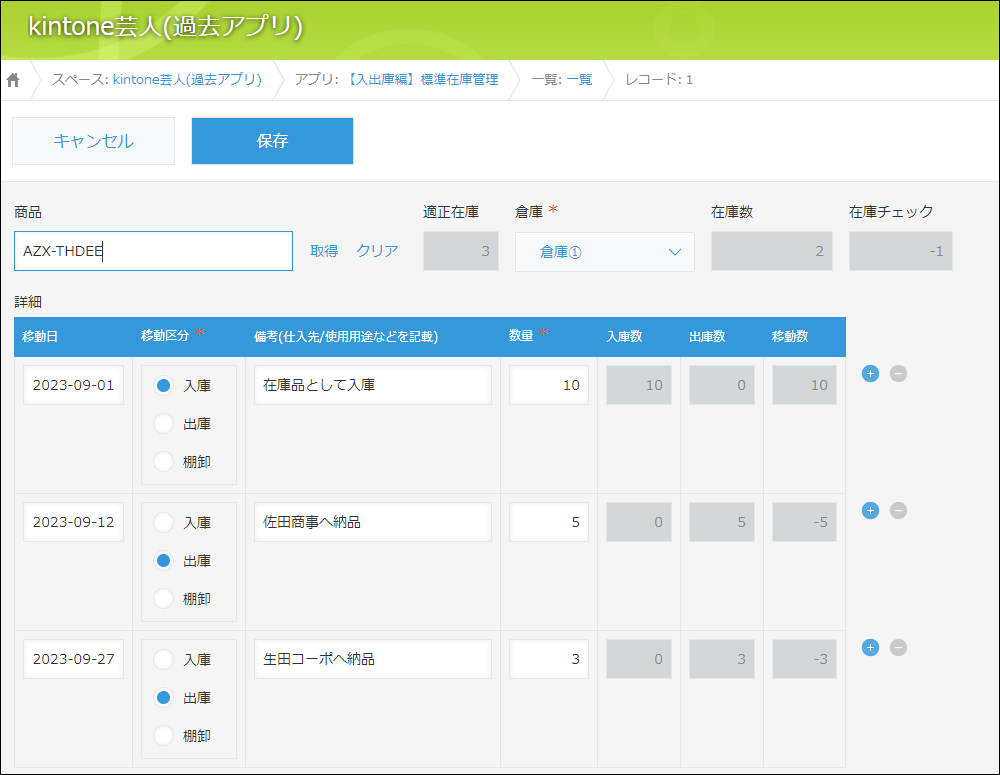Go to the home icon in breadcrumb
The width and height of the screenshot is (1000, 775).
[13, 80]
